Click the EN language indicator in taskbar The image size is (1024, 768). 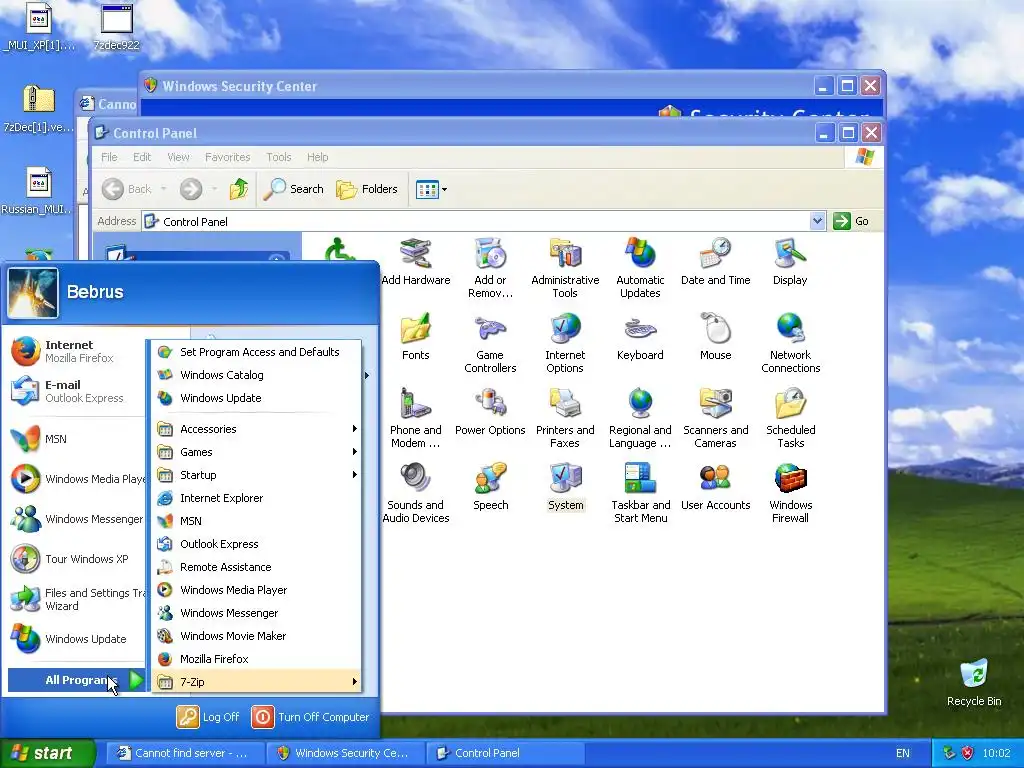pos(903,753)
